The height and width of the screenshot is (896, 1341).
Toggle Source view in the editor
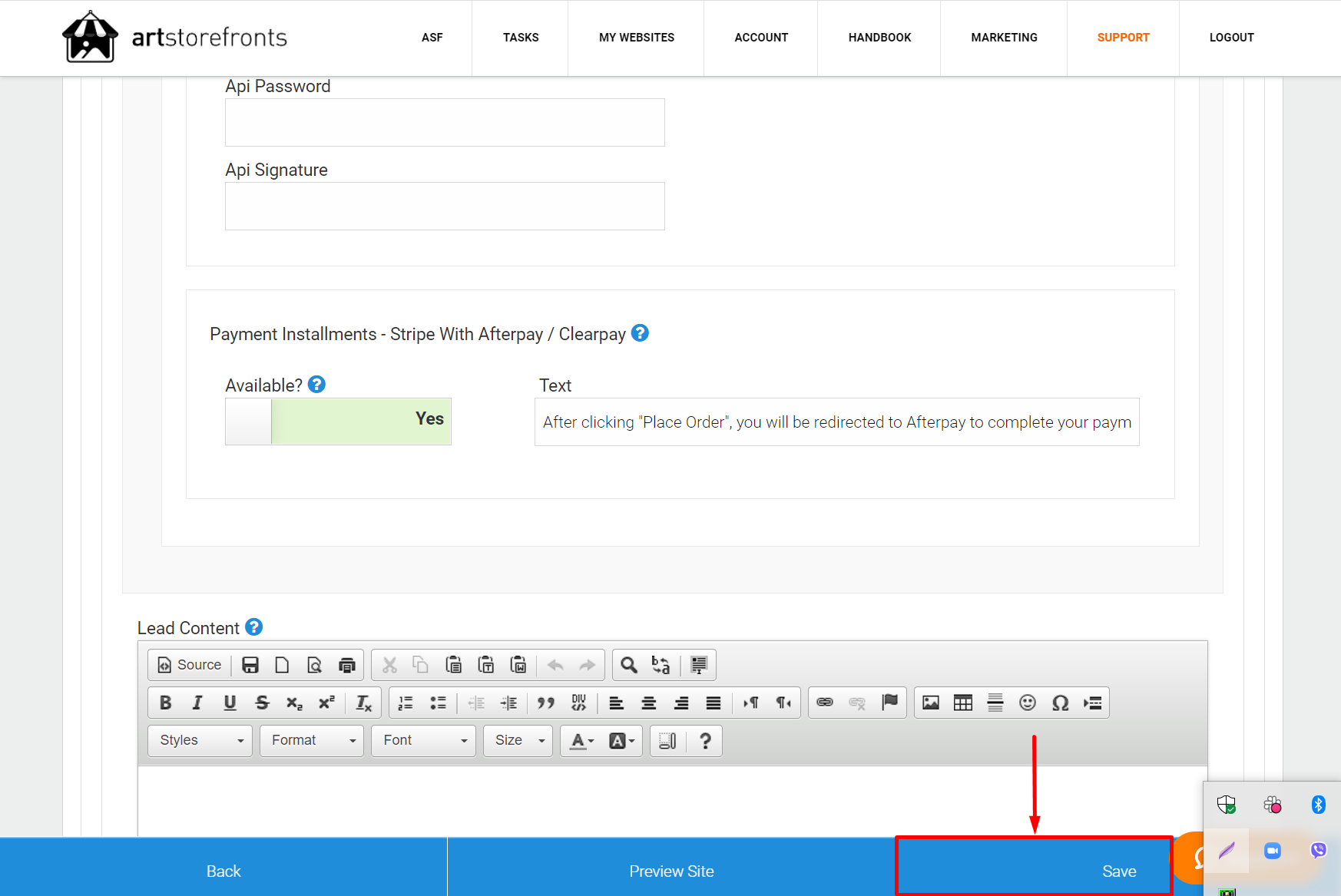(190, 665)
